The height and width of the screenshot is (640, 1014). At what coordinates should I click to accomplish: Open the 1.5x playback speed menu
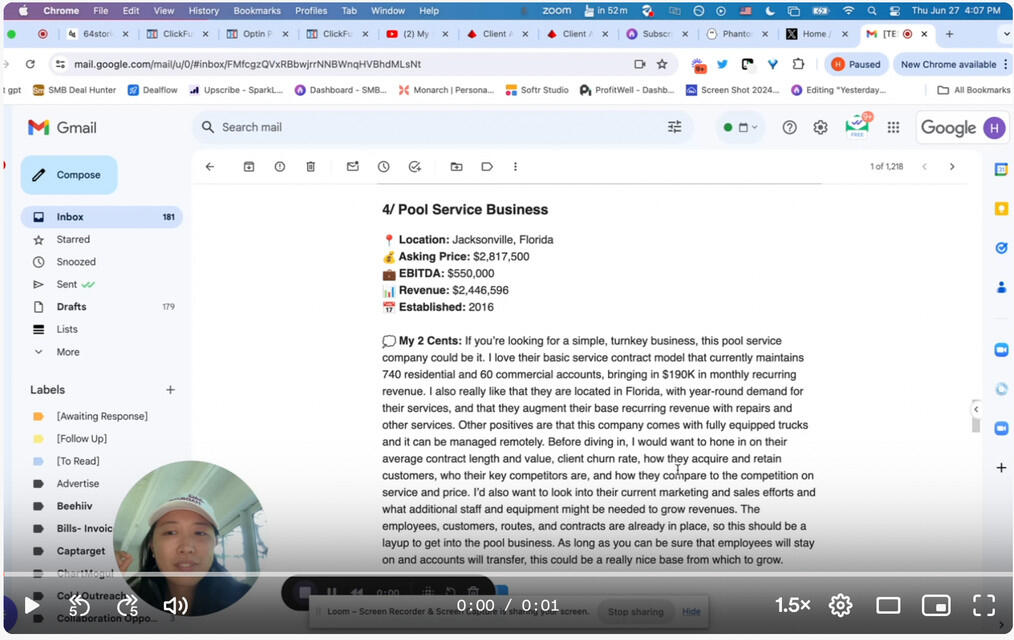[x=792, y=605]
